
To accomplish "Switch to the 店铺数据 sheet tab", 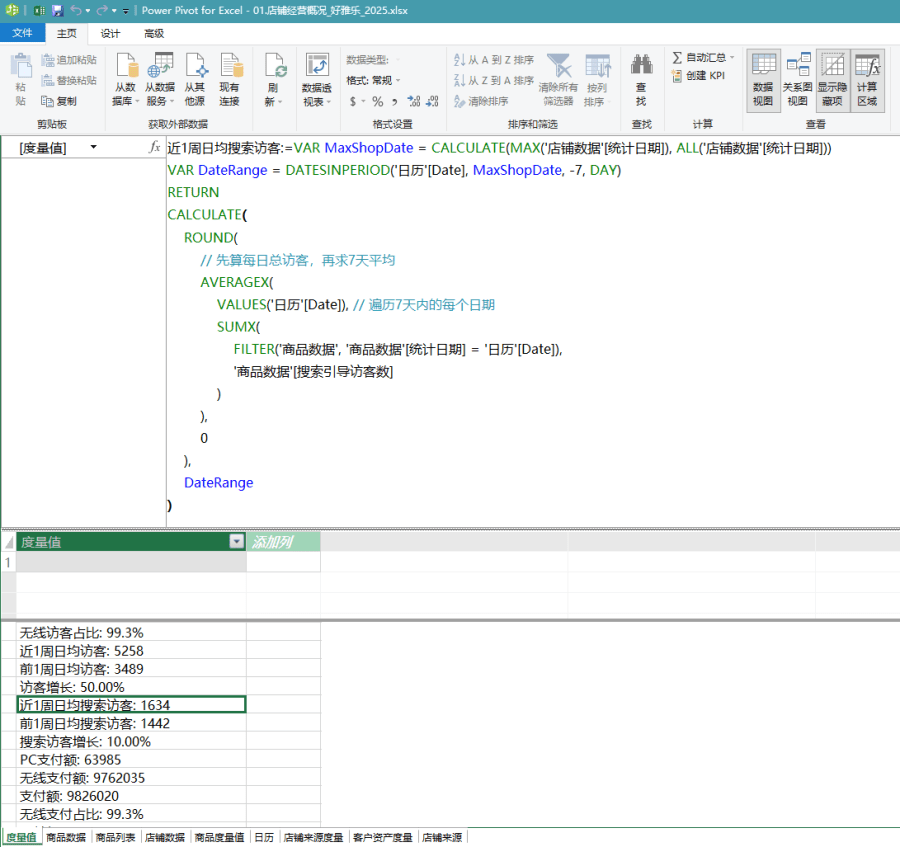I will click(164, 838).
